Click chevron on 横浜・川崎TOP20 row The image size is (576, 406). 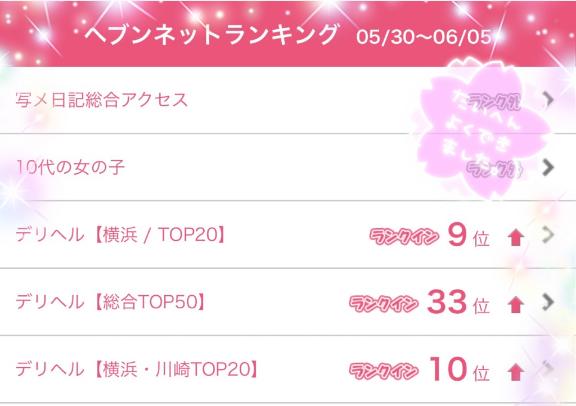pyautogui.click(x=548, y=369)
